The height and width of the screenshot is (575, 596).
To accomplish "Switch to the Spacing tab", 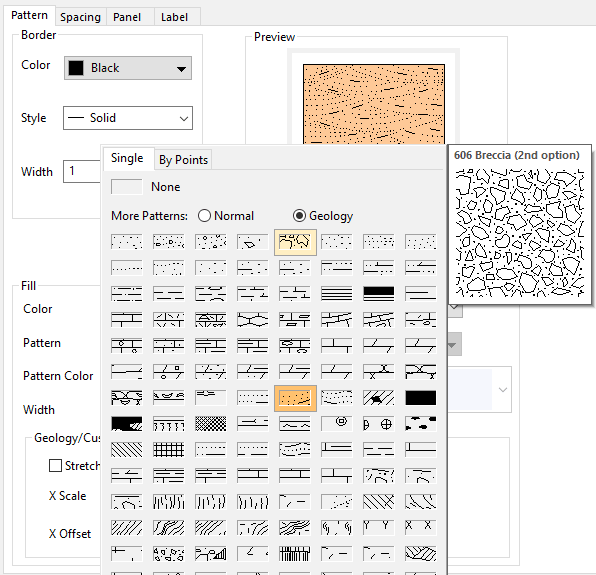I will pos(81,17).
